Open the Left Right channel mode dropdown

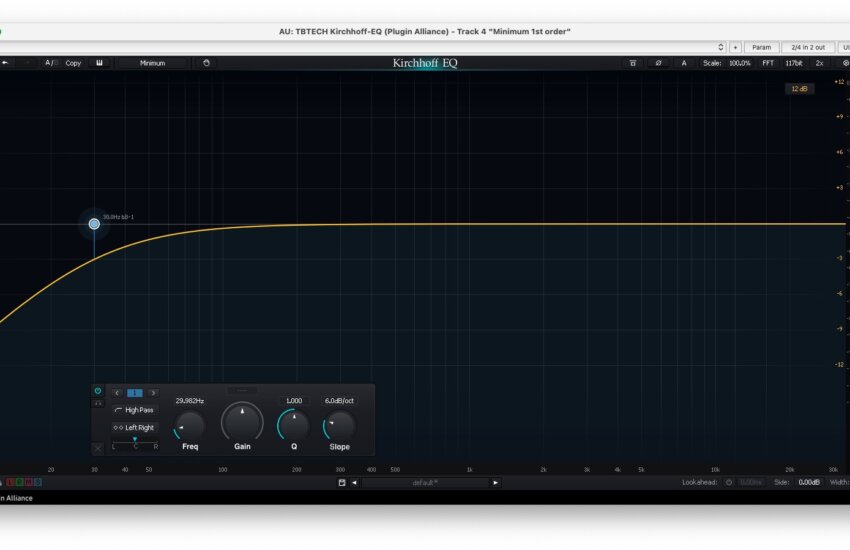pyautogui.click(x=134, y=427)
